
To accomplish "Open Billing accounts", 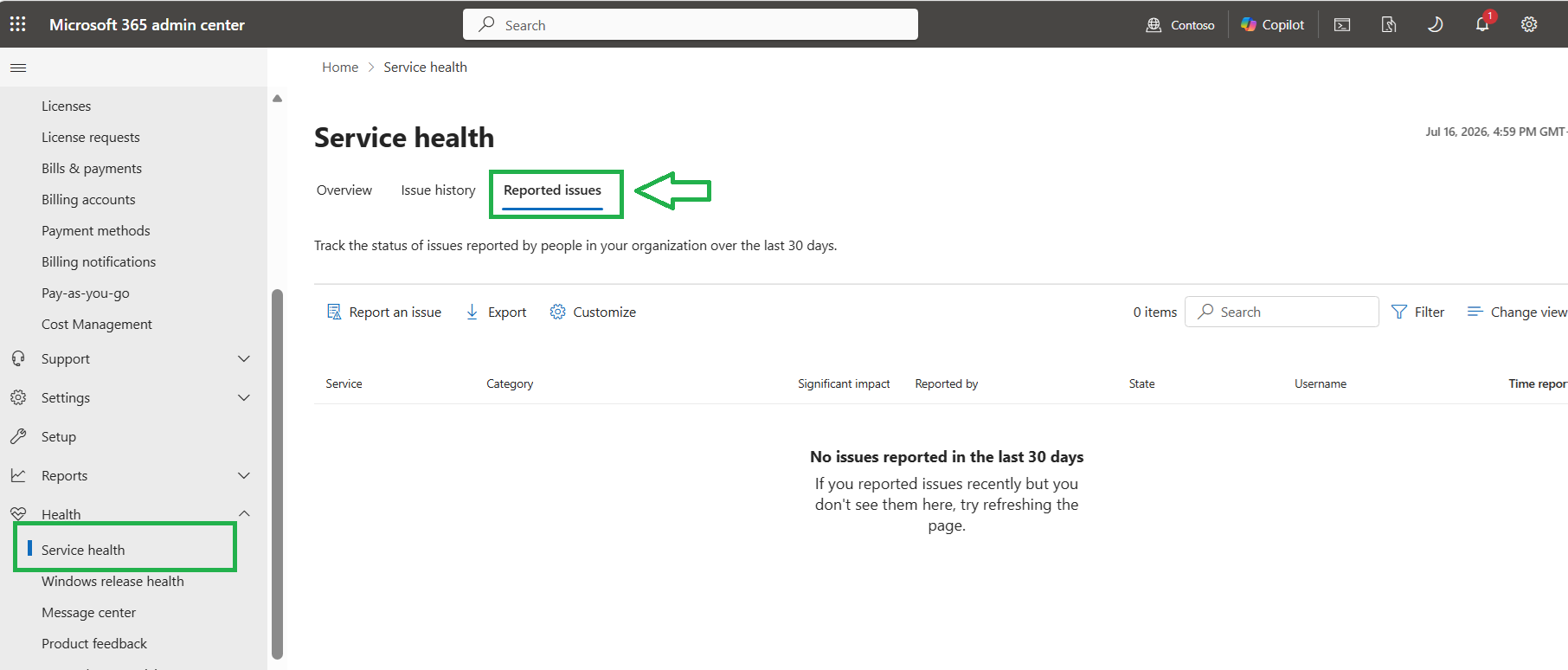I will tap(88, 199).
